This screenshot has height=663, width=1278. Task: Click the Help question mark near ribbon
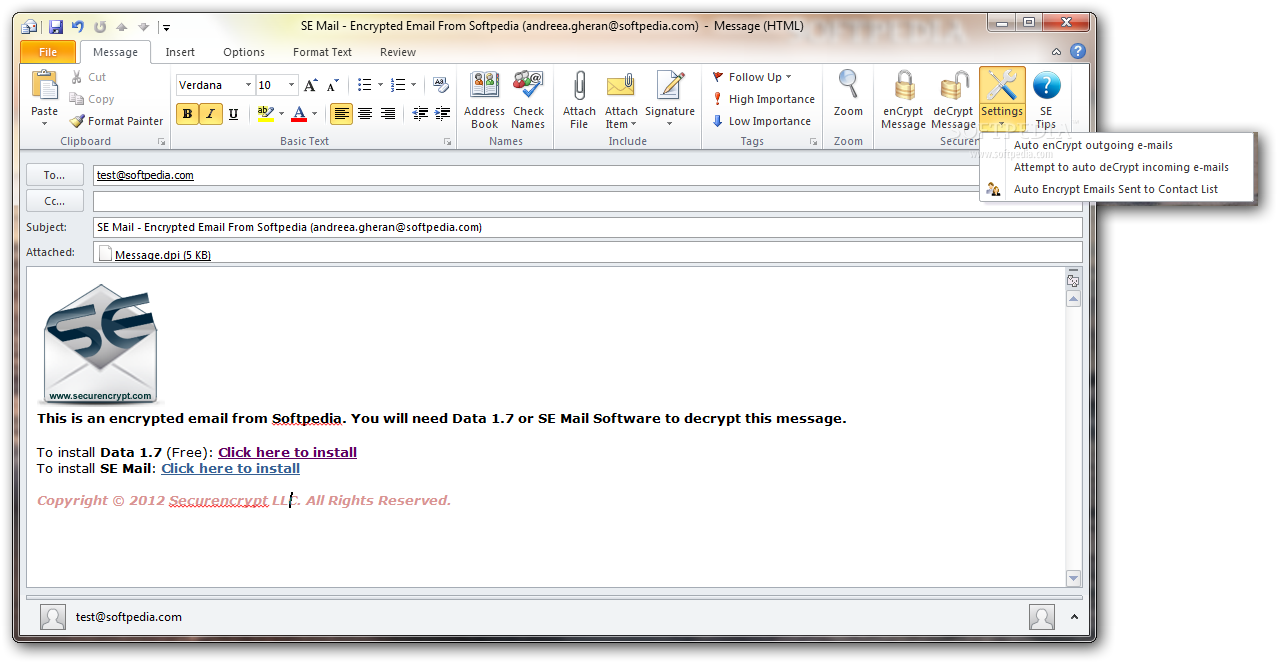1076,51
